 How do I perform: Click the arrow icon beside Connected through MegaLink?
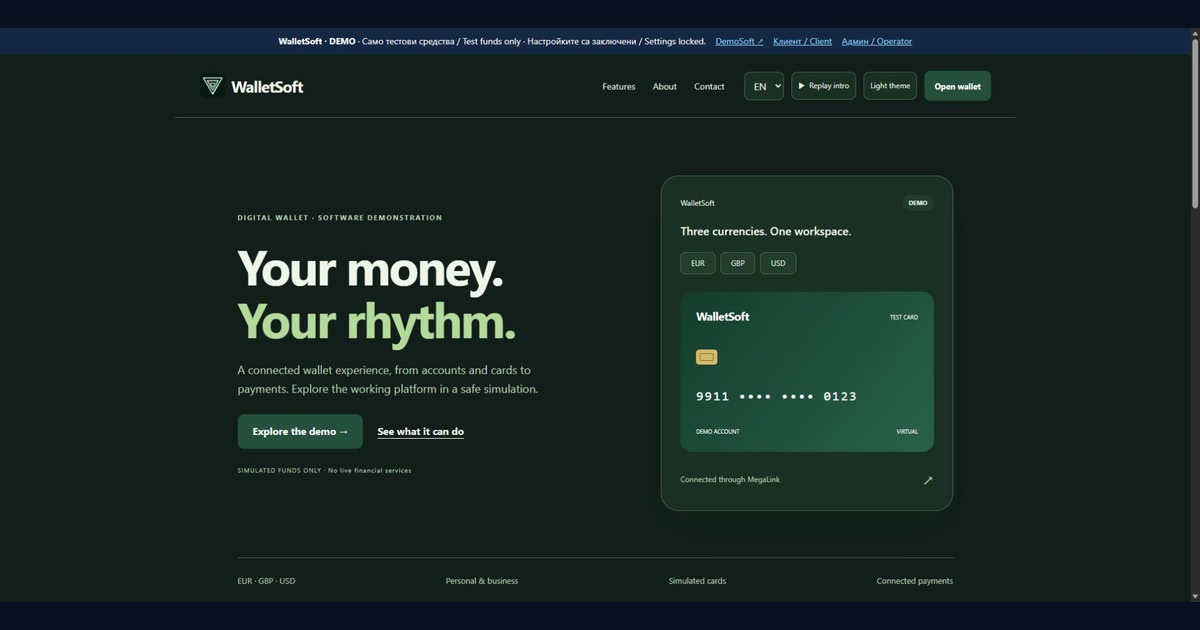928,480
